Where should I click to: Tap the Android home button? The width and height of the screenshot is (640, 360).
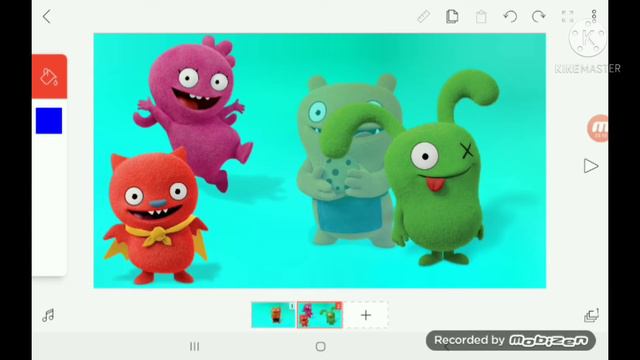(x=321, y=347)
